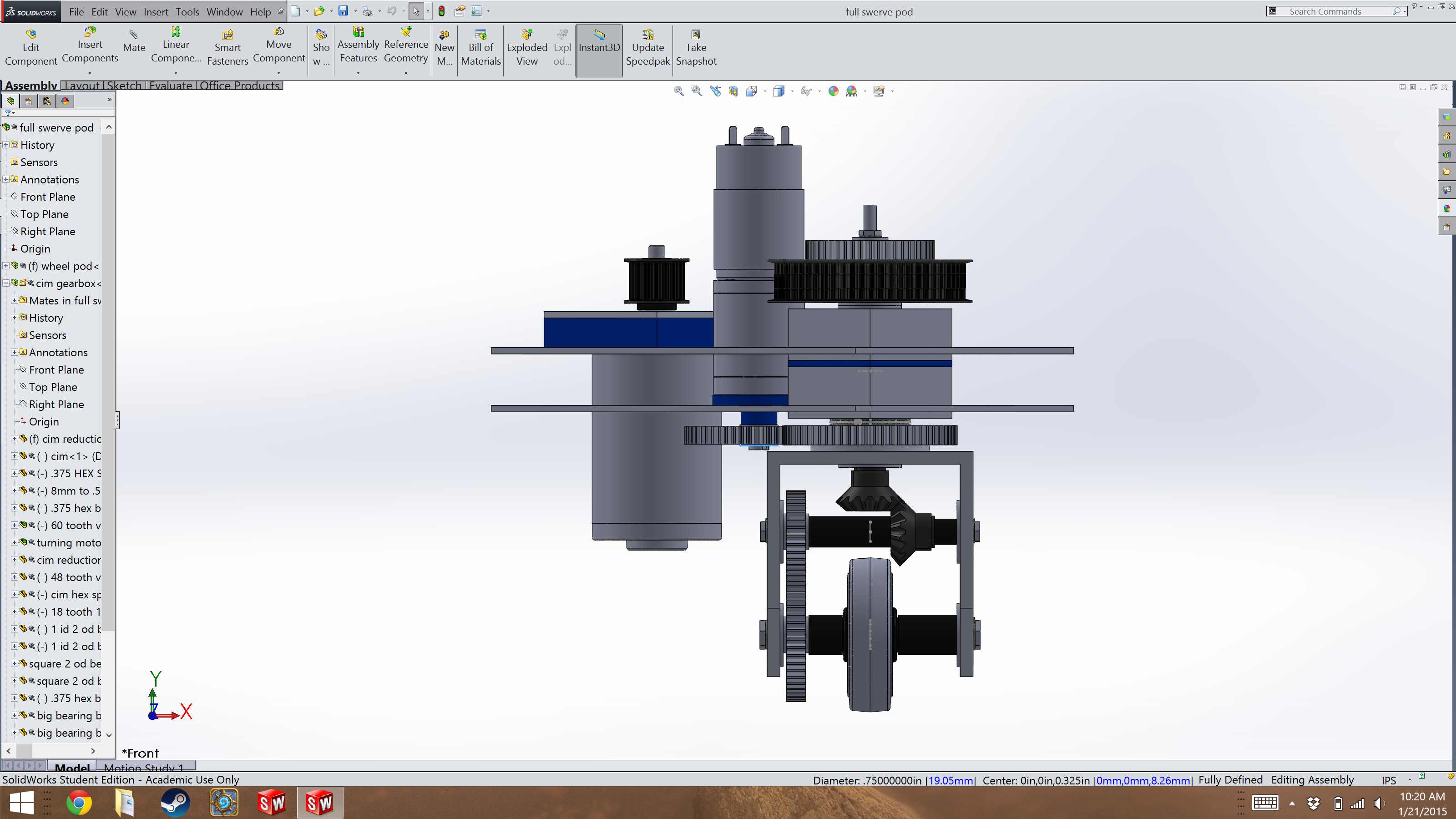1456x819 pixels.
Task: Open the ConfigurationManager tab icon
Action: (47, 101)
